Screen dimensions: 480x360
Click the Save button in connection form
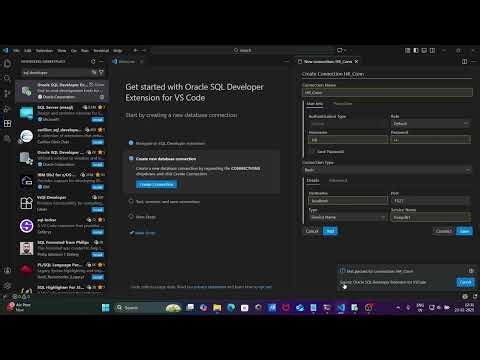click(464, 231)
